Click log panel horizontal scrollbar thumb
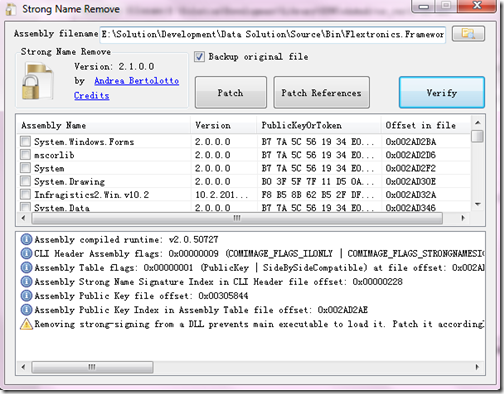504x394 pixels. click(92, 367)
